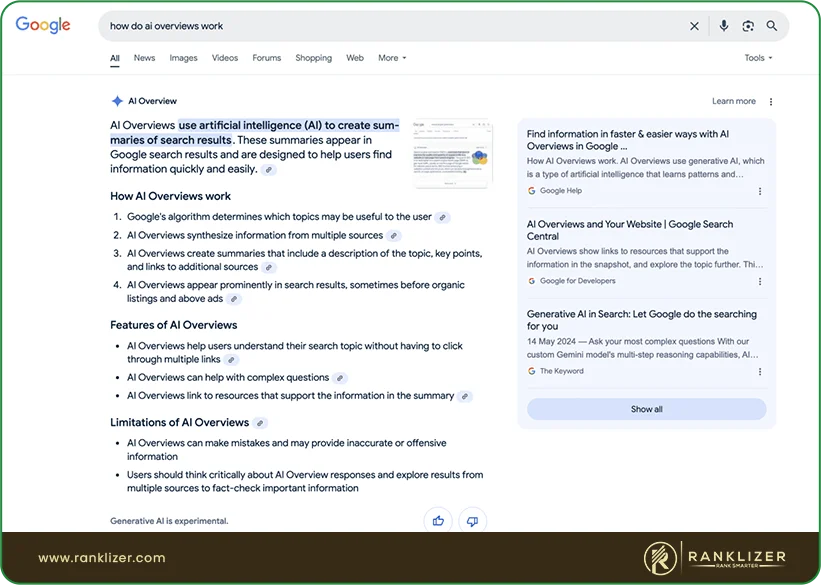821x585 pixels.
Task: Start voice search with microphone icon
Action: (x=724, y=26)
